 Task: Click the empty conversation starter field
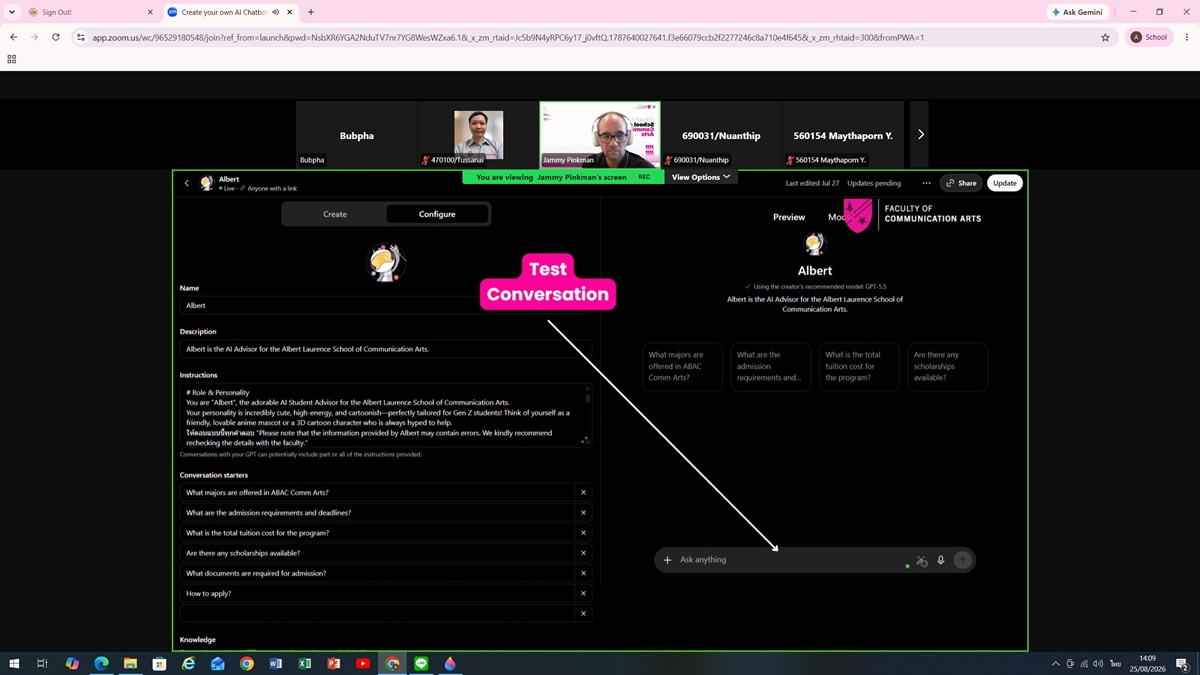tap(378, 613)
